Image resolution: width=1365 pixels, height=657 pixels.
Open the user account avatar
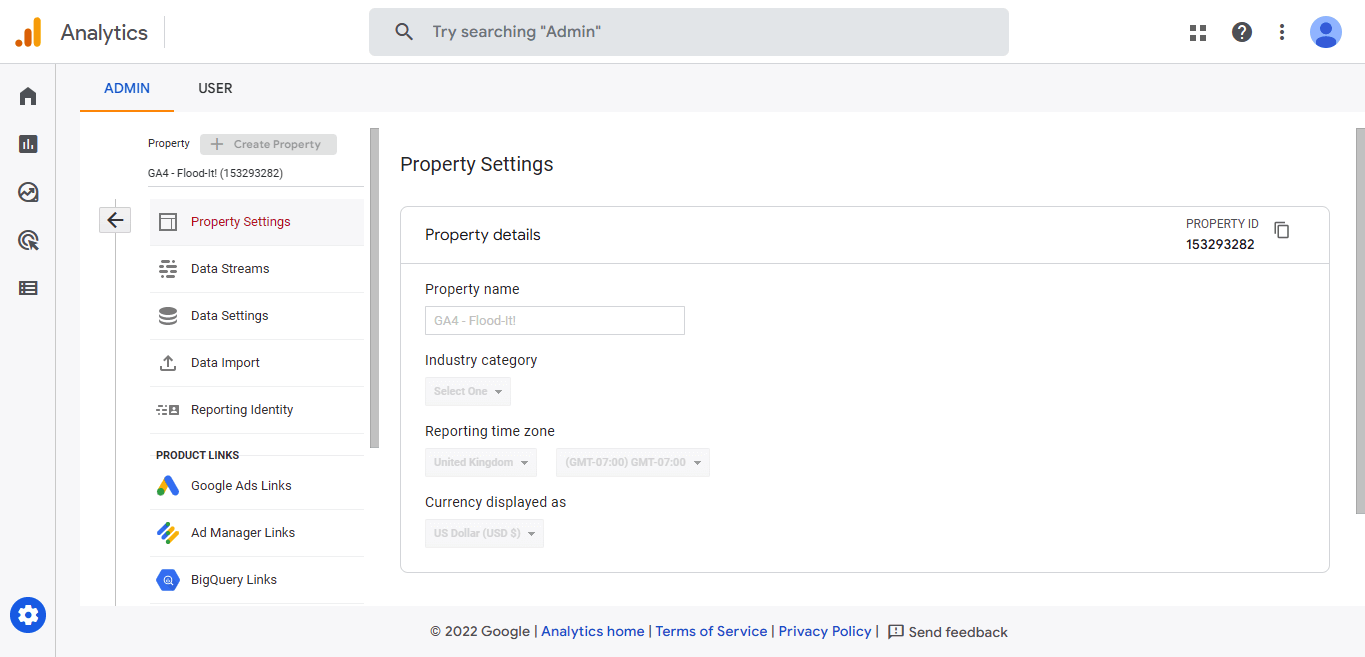pos(1326,32)
